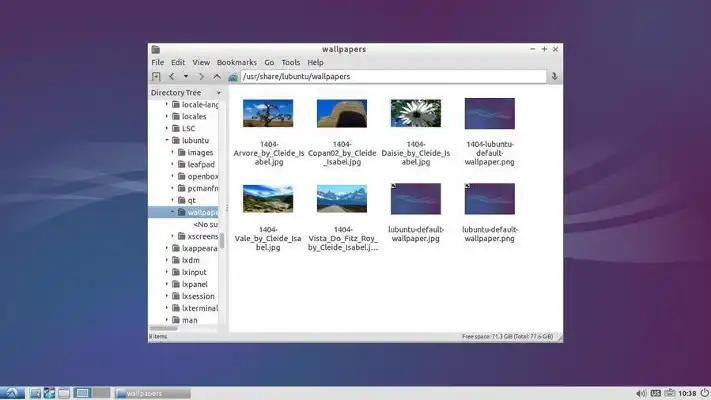Click the path address bar field
The image size is (711, 400).
[390, 76]
